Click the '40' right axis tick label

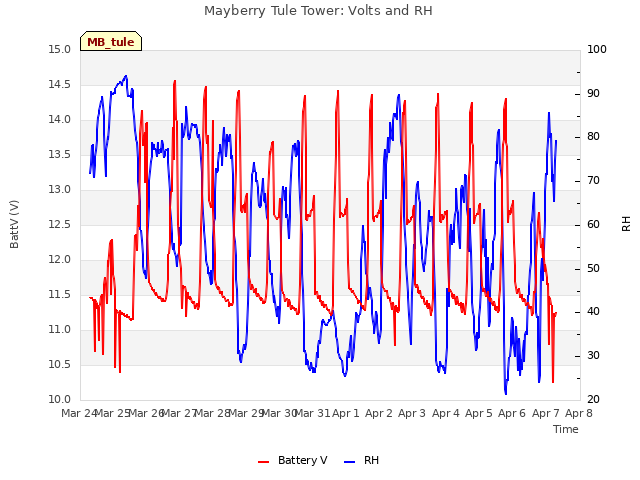point(593,312)
